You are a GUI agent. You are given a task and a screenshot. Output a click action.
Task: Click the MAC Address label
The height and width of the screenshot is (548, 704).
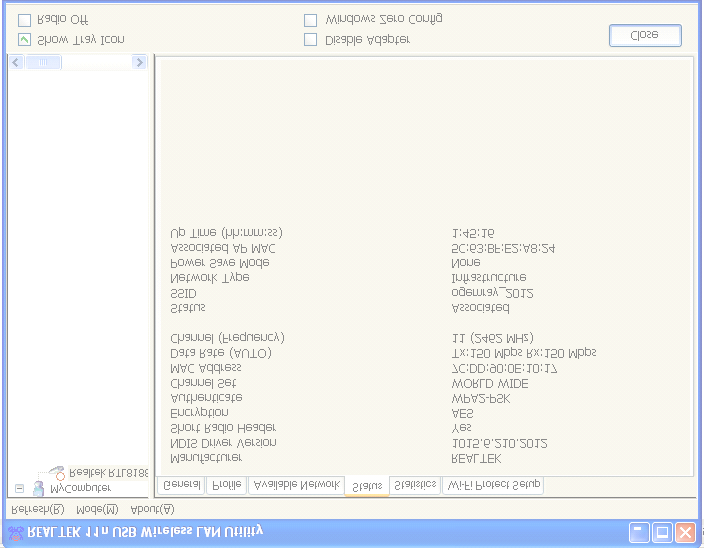206,368
